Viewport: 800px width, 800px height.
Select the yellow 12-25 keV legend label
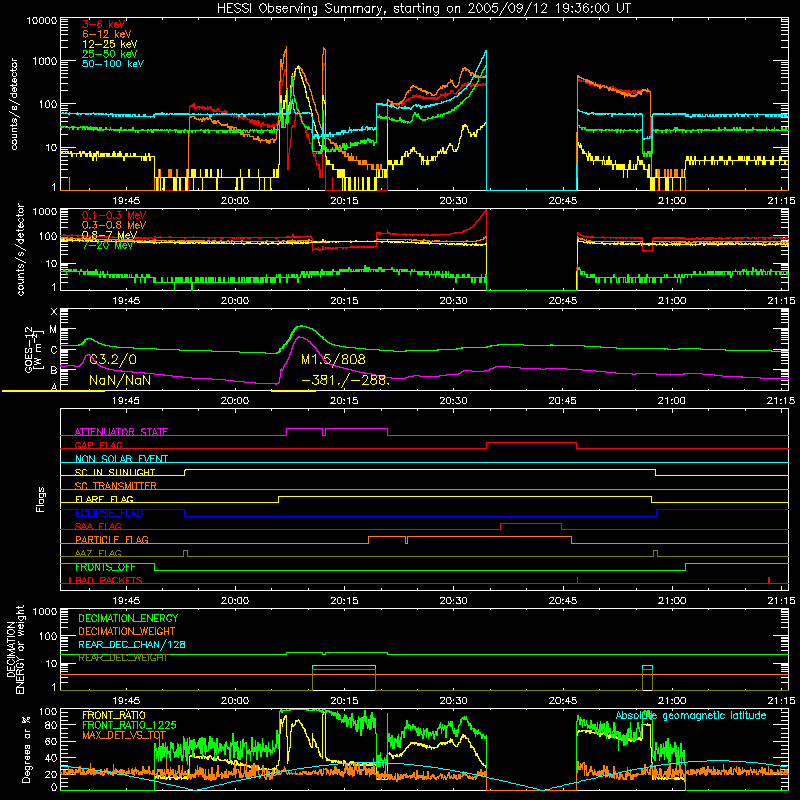coord(109,44)
